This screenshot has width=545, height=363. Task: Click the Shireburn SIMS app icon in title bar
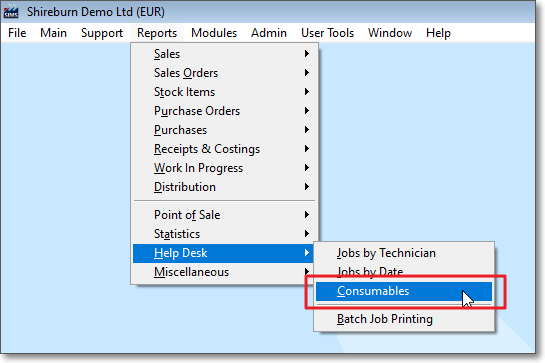(x=11, y=11)
